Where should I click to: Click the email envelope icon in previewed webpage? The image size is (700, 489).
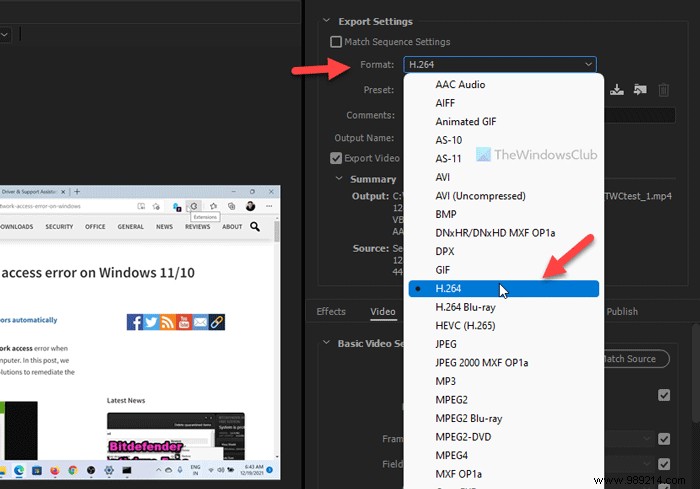point(200,322)
